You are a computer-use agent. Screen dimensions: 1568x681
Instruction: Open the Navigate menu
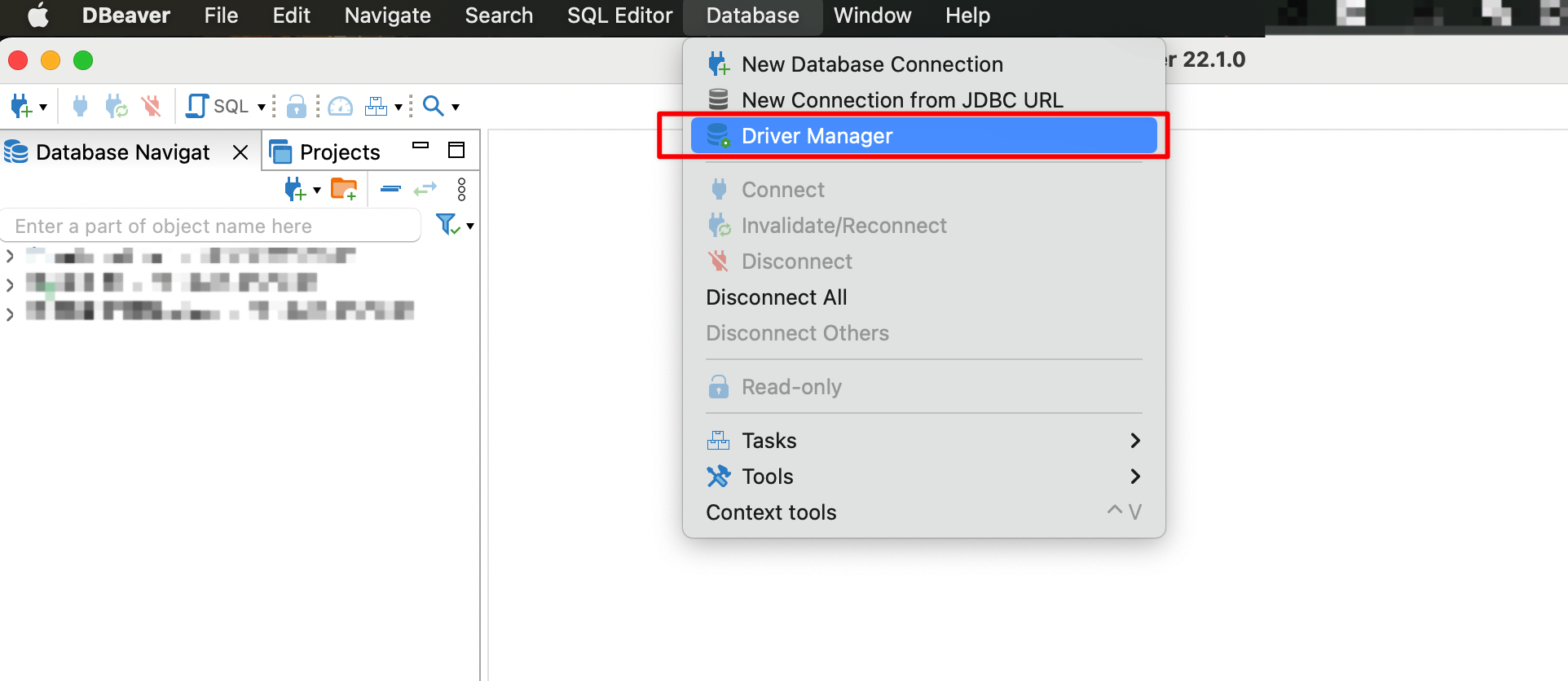tap(388, 15)
